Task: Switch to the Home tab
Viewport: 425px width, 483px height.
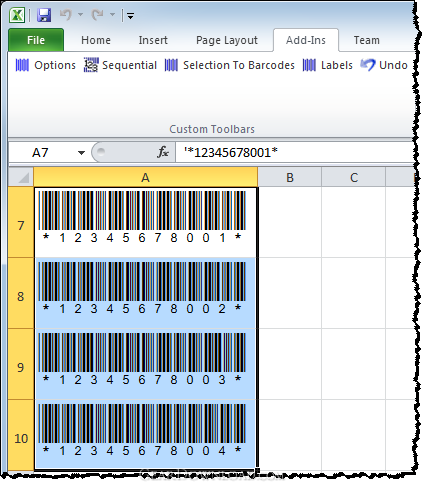Action: coord(96,40)
